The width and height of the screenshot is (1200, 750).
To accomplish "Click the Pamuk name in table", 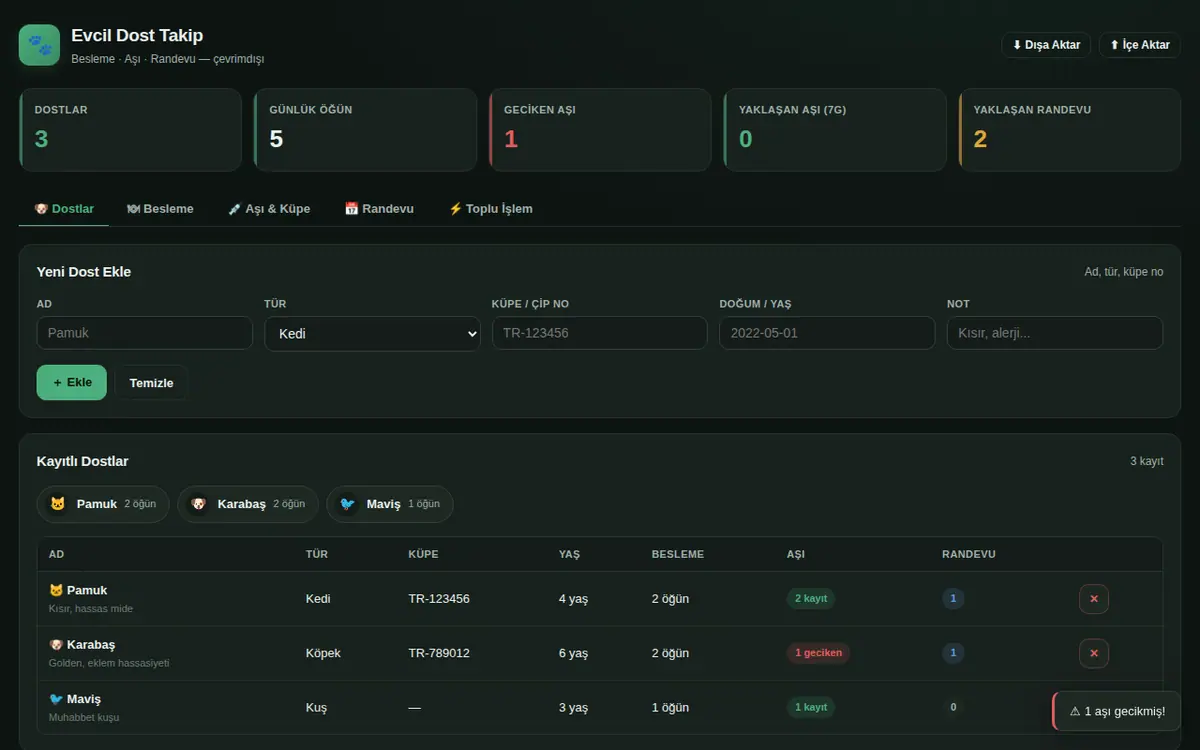I will 87,590.
